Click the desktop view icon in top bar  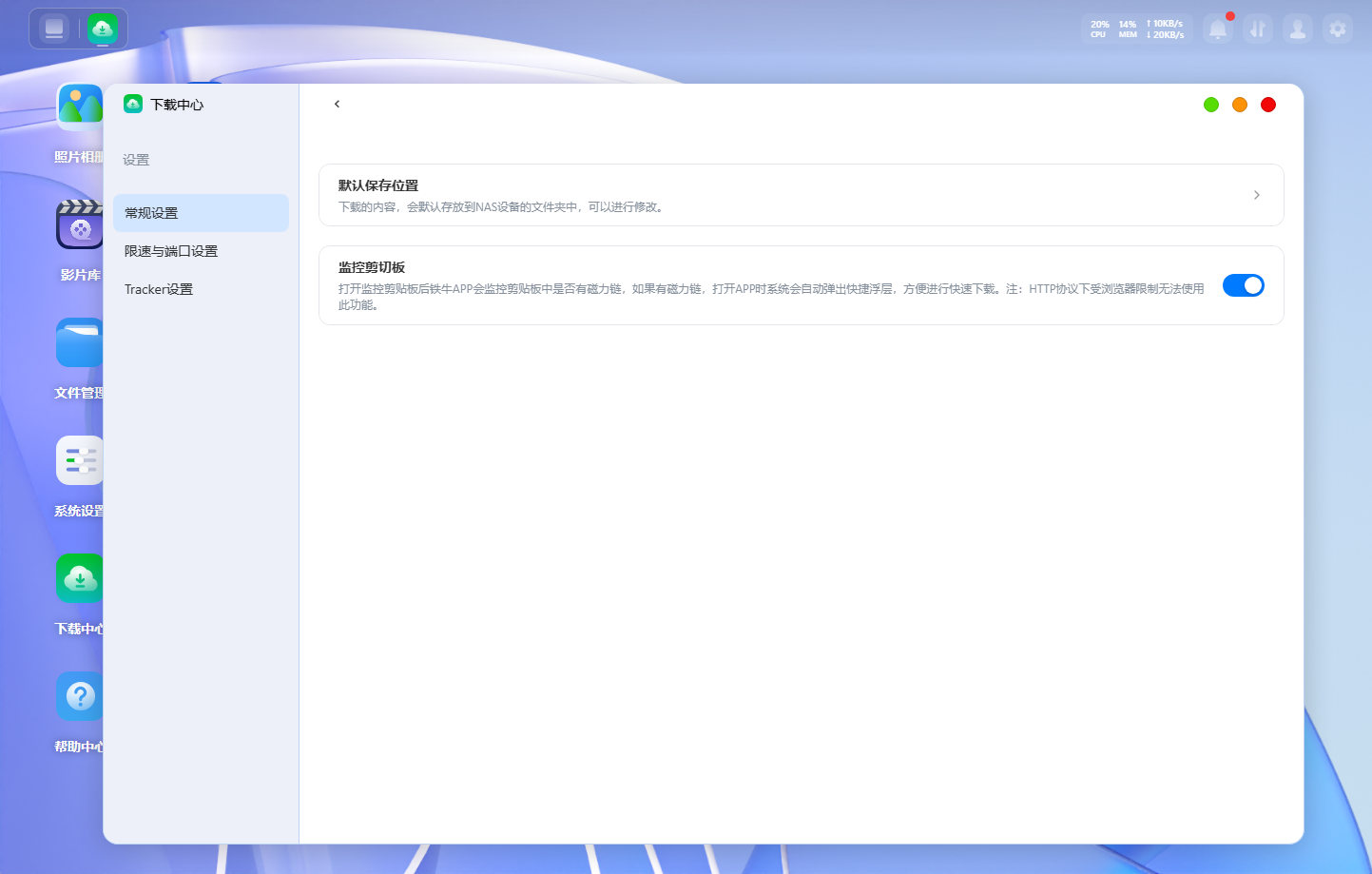coord(54,29)
